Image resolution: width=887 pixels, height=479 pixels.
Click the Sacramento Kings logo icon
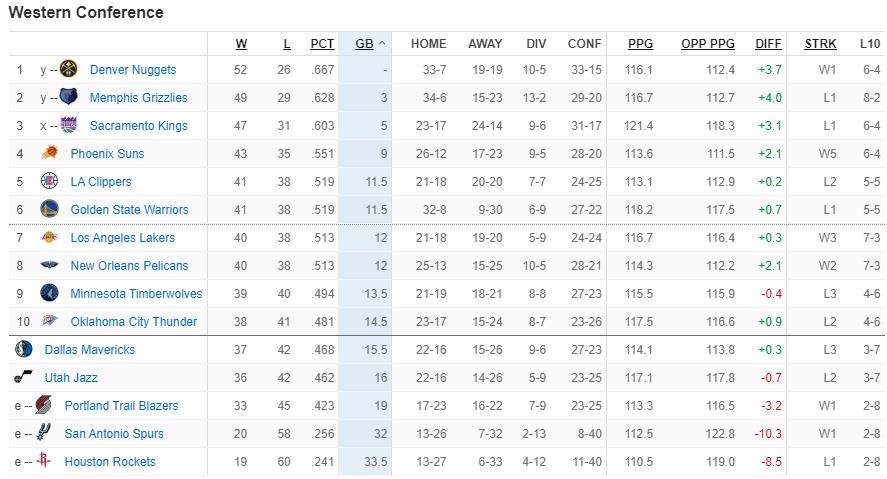pos(68,125)
